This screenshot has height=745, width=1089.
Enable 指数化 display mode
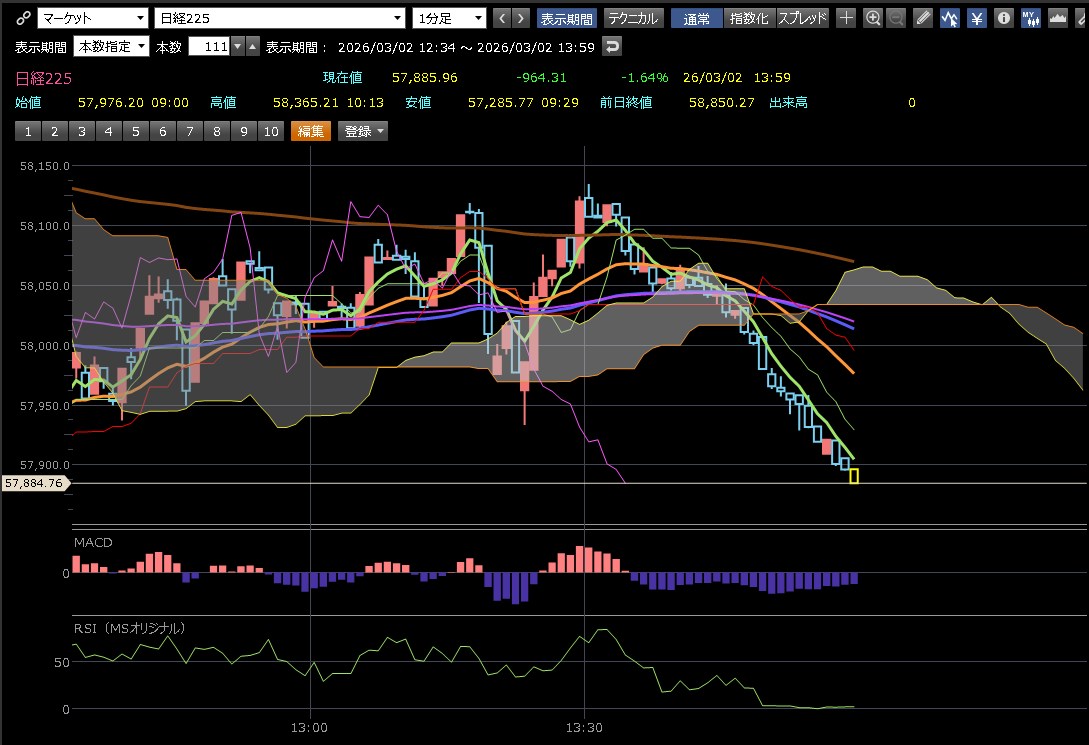point(749,18)
